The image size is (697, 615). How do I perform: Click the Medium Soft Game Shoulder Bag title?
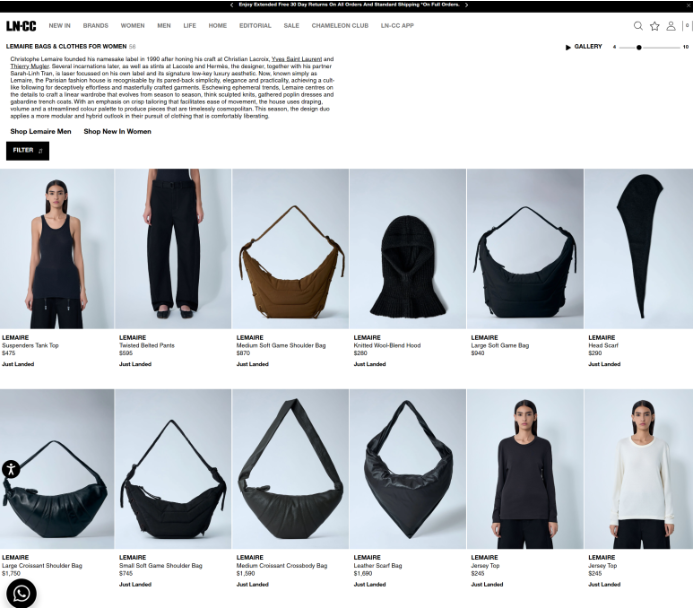(281, 345)
